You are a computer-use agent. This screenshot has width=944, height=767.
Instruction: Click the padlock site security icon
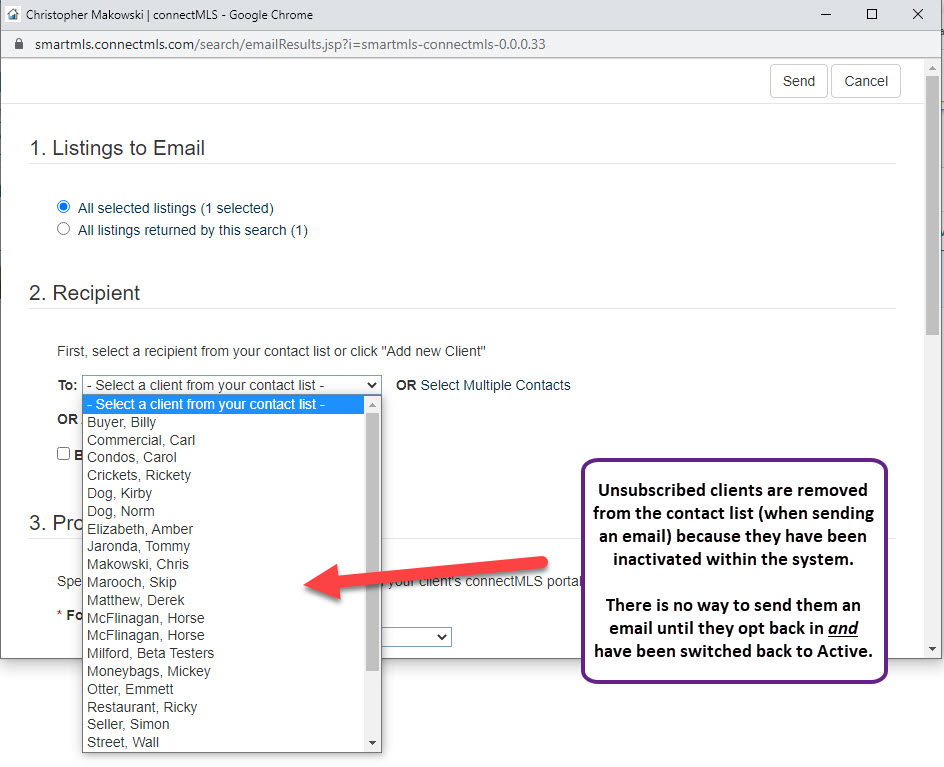coord(19,45)
